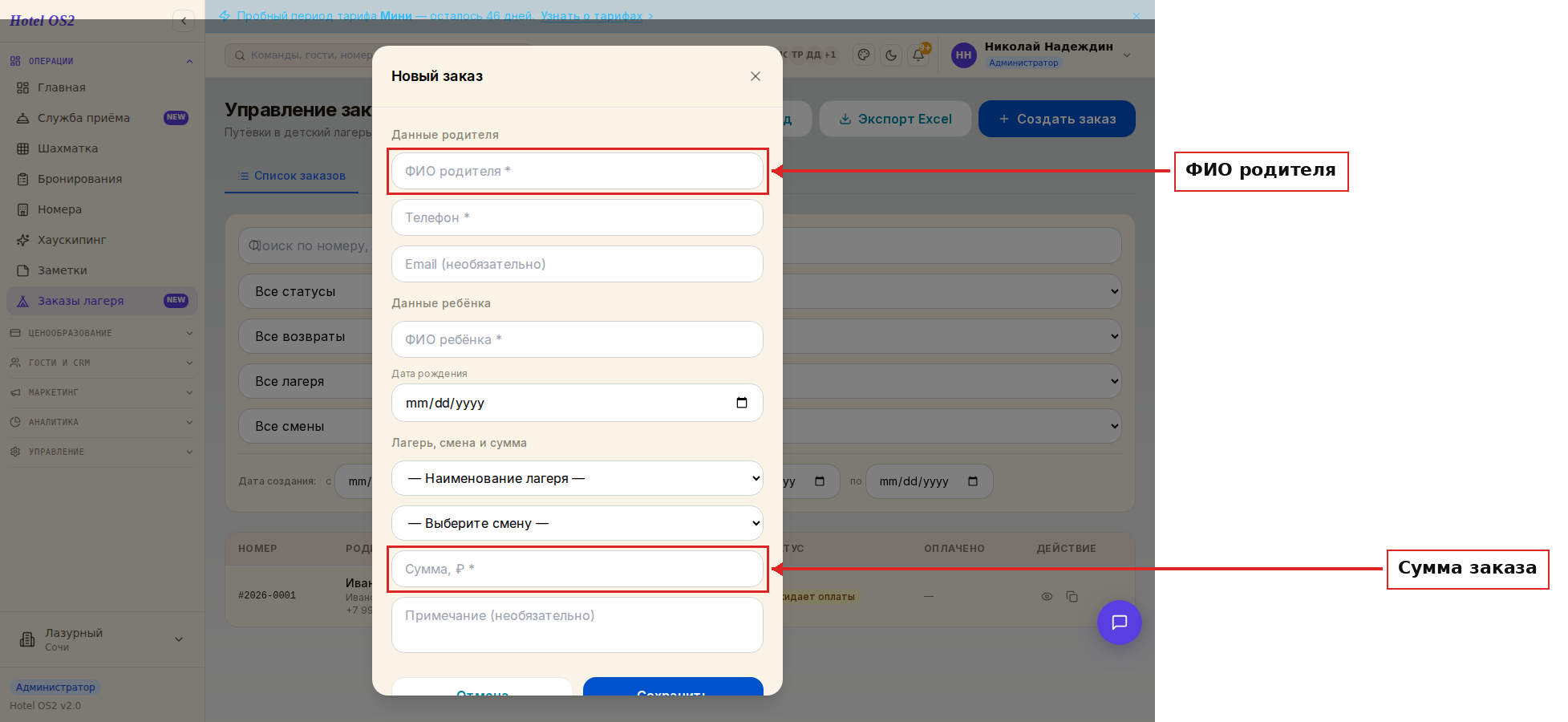Click the Поиск по номеру search field

(679, 245)
